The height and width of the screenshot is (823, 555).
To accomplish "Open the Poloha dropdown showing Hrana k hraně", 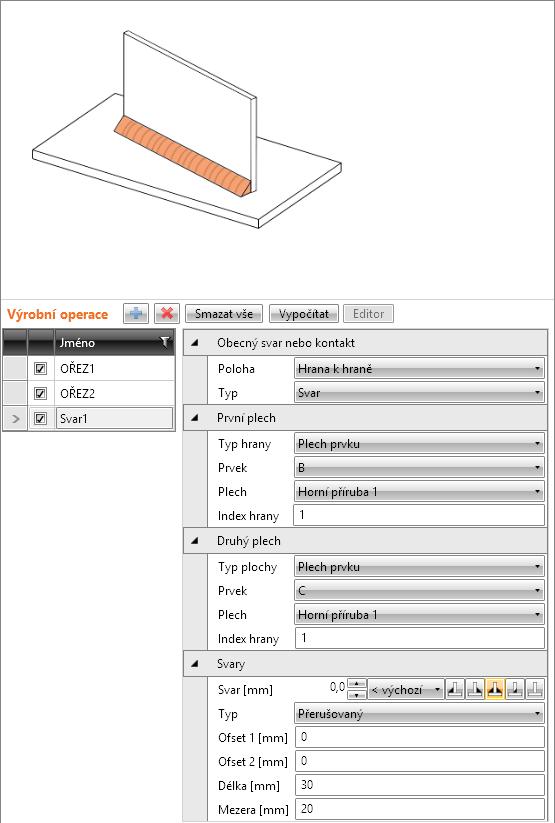I will pos(419,369).
